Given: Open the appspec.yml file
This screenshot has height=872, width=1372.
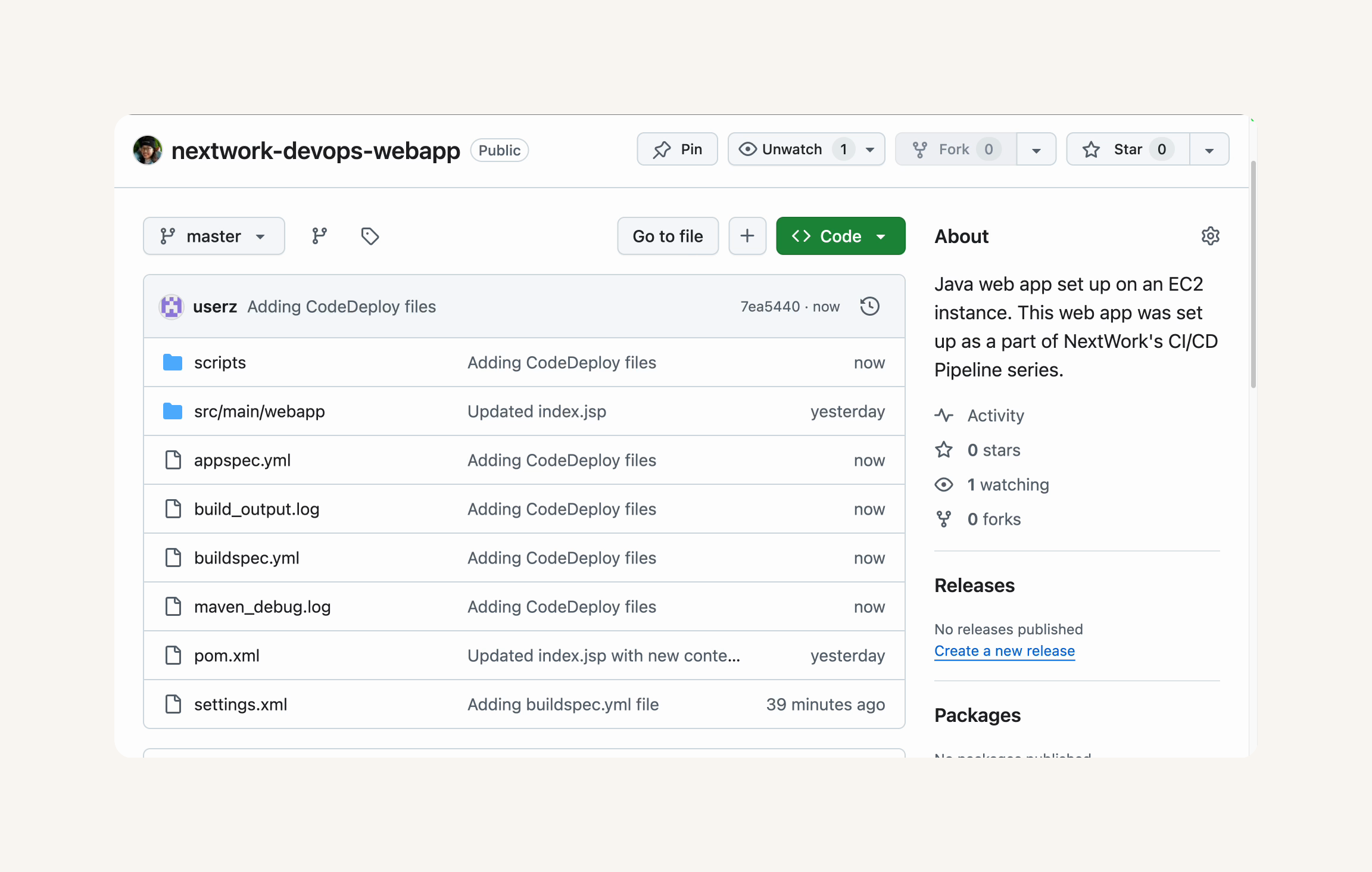Looking at the screenshot, I should click(x=242, y=460).
